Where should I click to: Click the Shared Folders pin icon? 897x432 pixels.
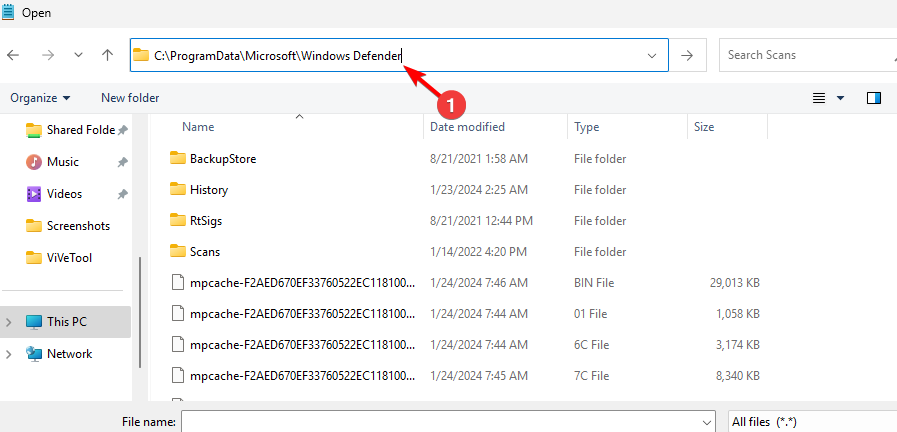pyautogui.click(x=122, y=130)
